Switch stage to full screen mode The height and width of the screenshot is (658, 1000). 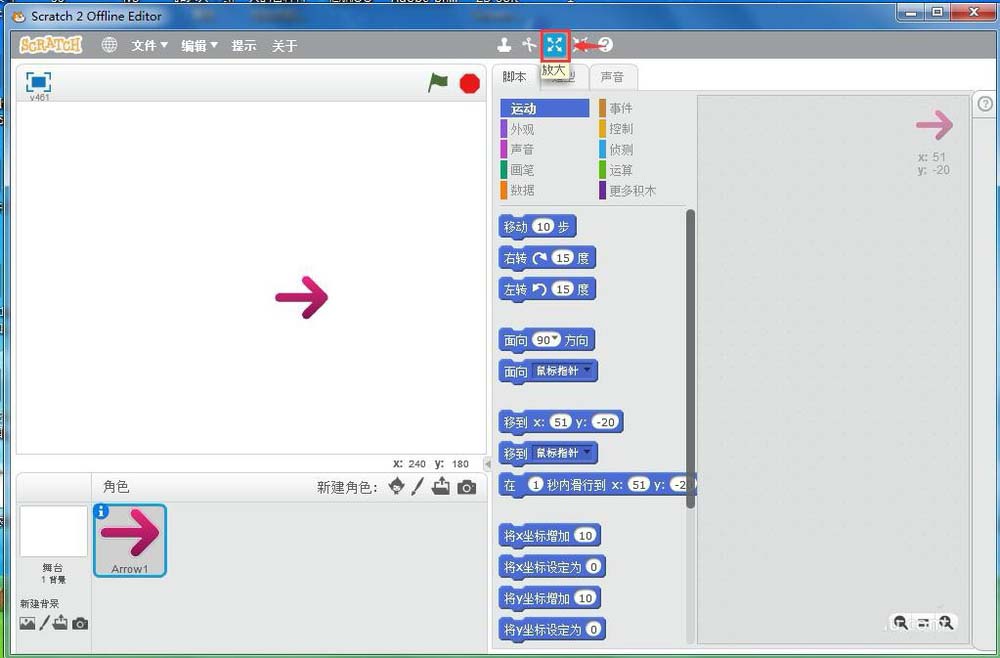[x=38, y=82]
